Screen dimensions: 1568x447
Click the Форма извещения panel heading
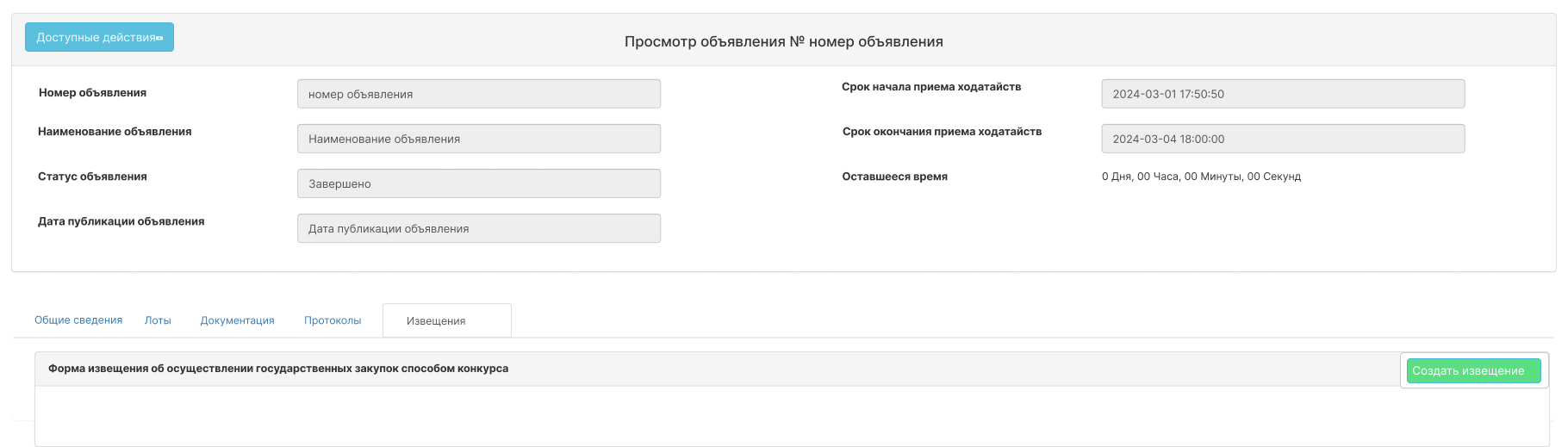tap(278, 369)
